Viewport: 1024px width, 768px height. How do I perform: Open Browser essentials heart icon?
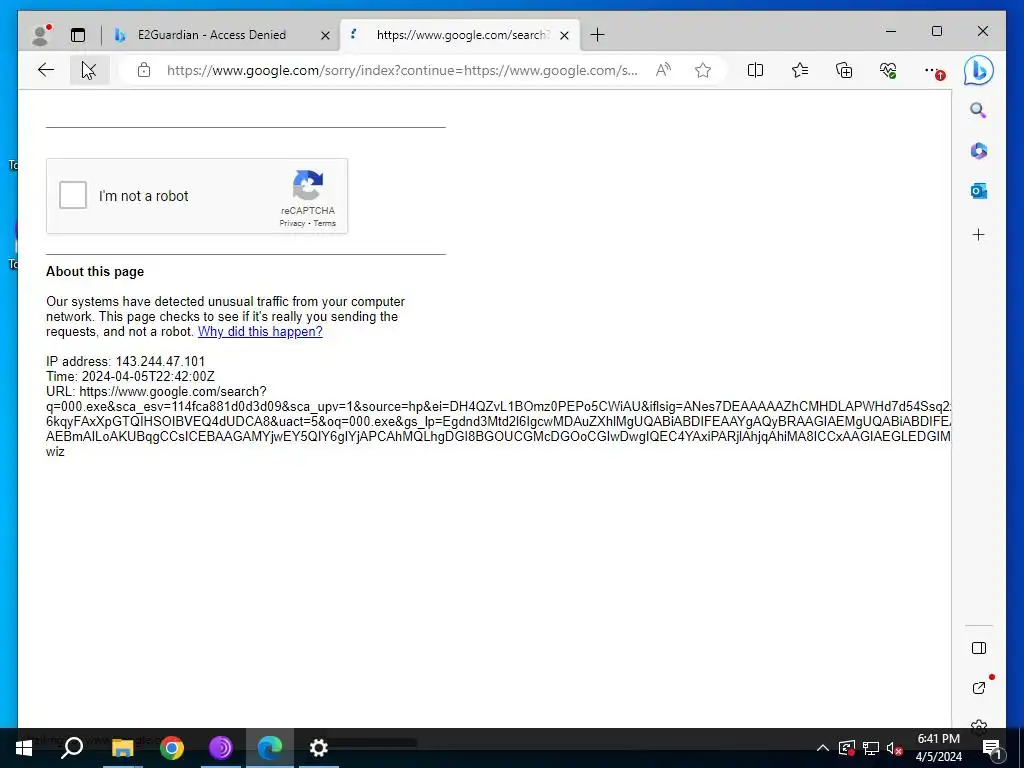coord(888,70)
